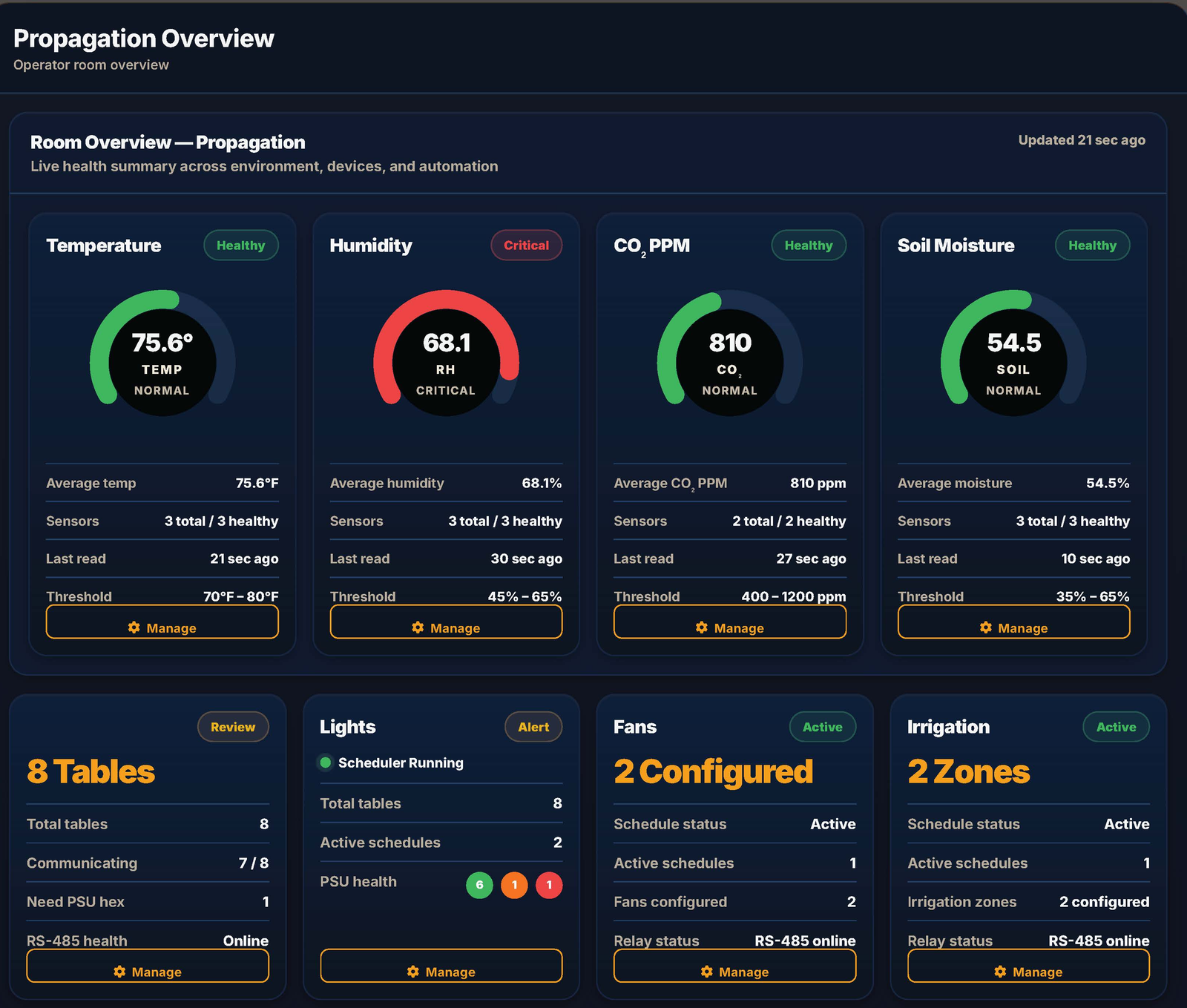Click the Active badge on Irrigation card

tap(1117, 727)
